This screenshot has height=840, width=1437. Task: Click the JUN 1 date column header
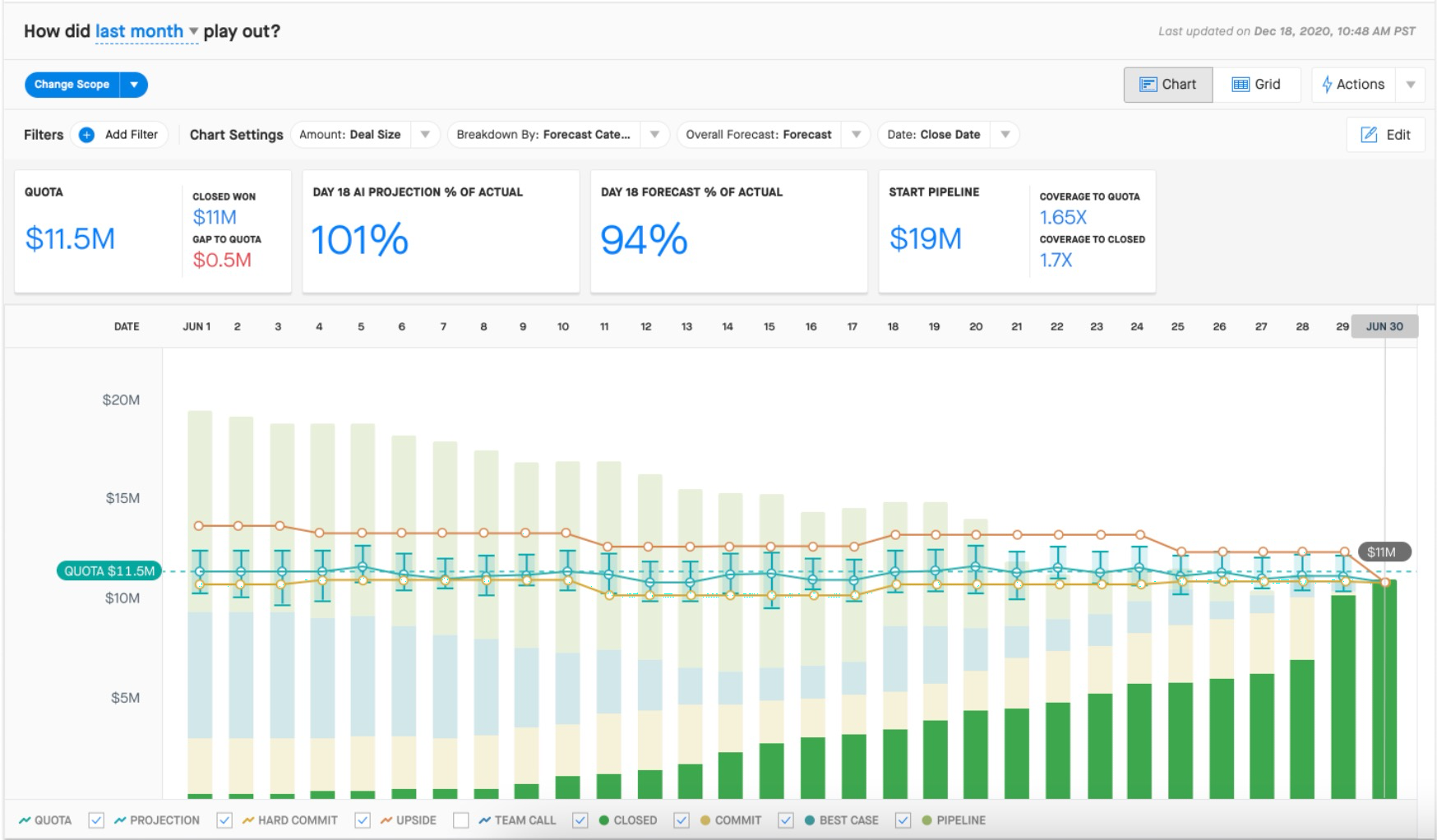196,326
